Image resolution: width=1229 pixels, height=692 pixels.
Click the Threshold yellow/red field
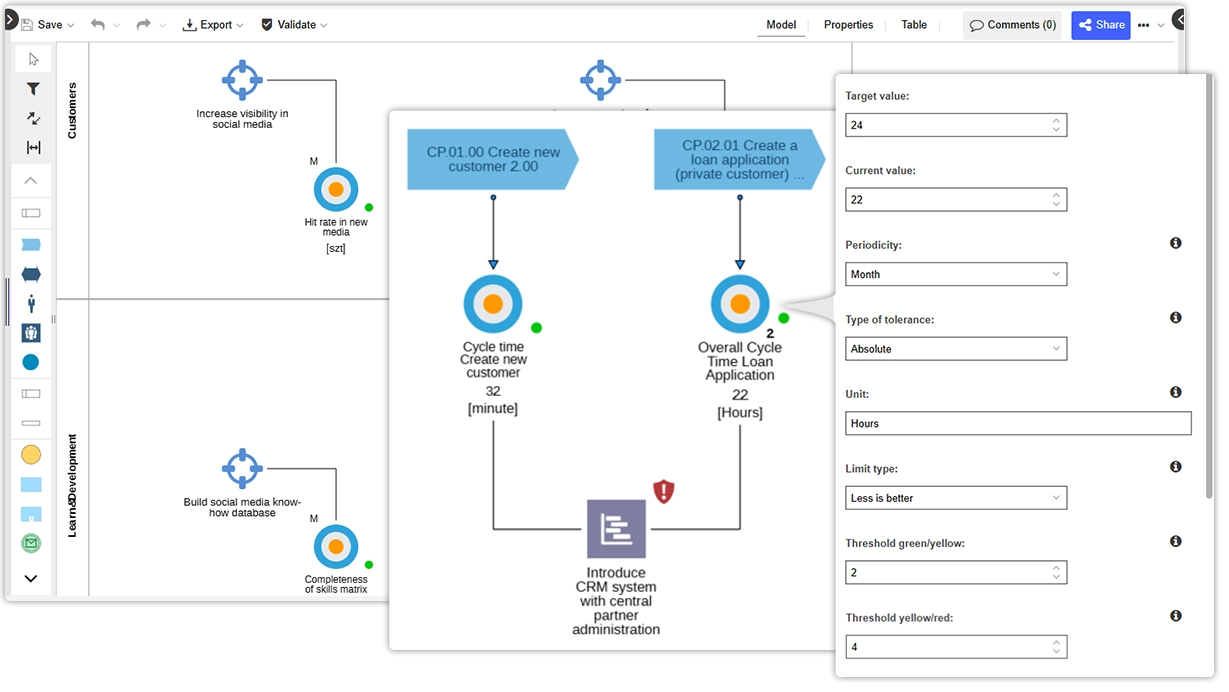coord(956,647)
